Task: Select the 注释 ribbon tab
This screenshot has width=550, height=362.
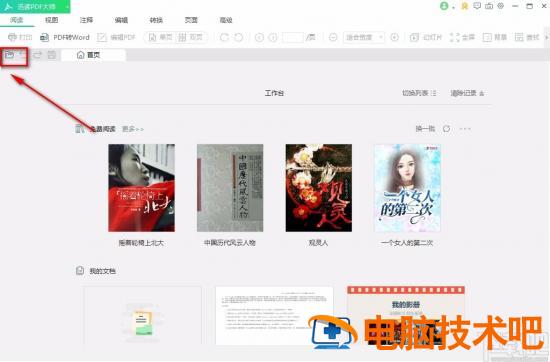Action: [x=86, y=20]
